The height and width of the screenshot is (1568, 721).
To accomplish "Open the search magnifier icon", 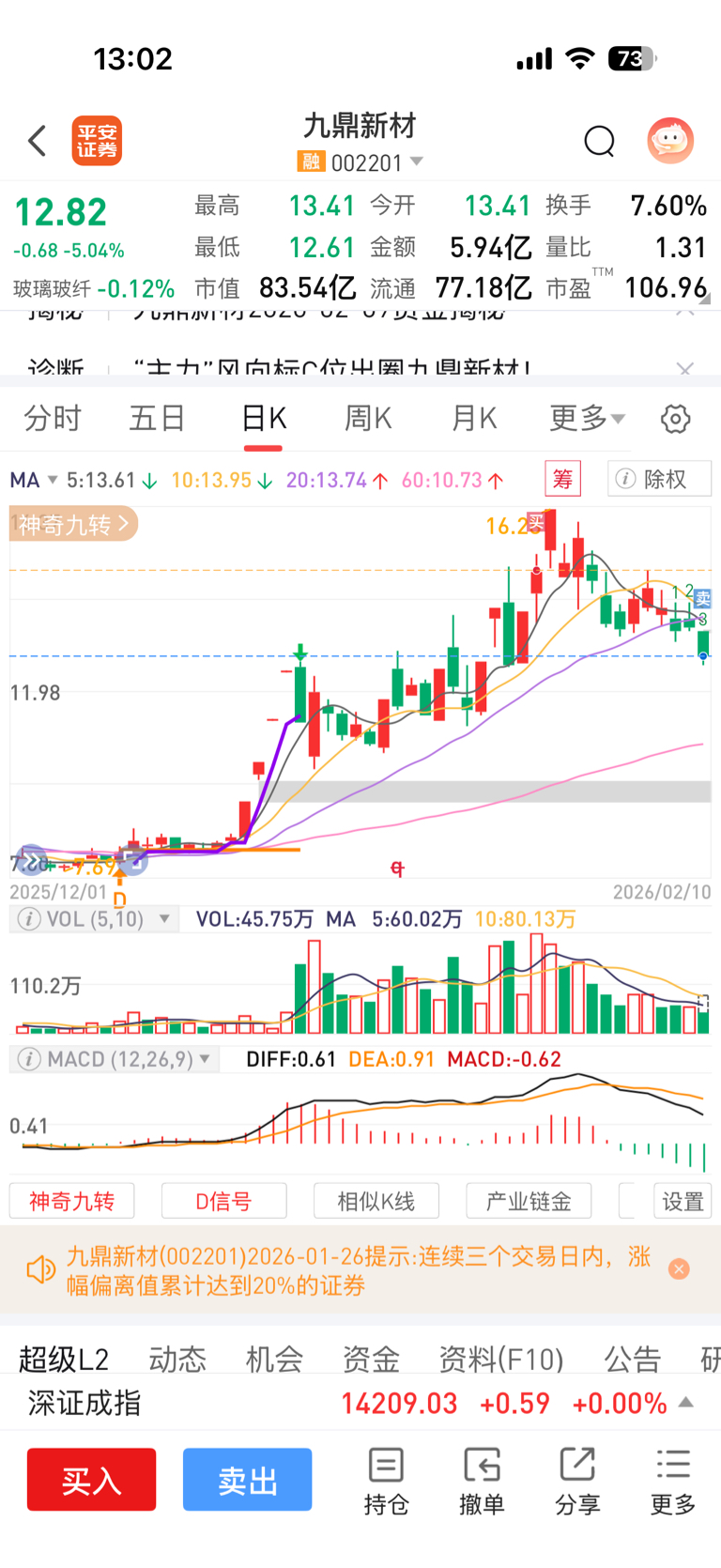I will click(599, 142).
